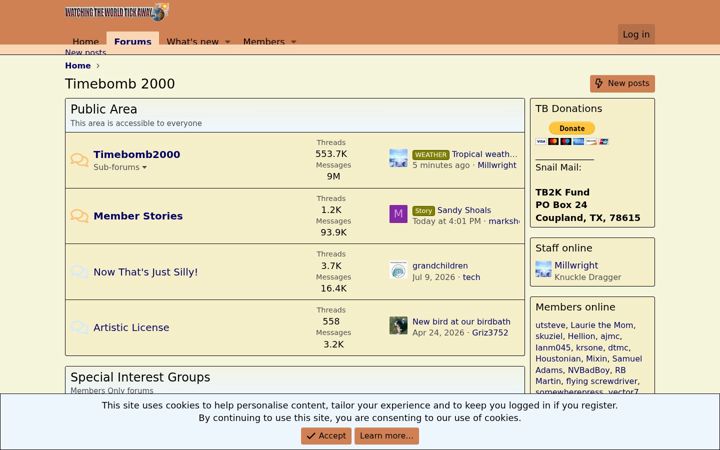Open the Sandy Shoals thread
The image size is (720, 450).
[x=464, y=210]
